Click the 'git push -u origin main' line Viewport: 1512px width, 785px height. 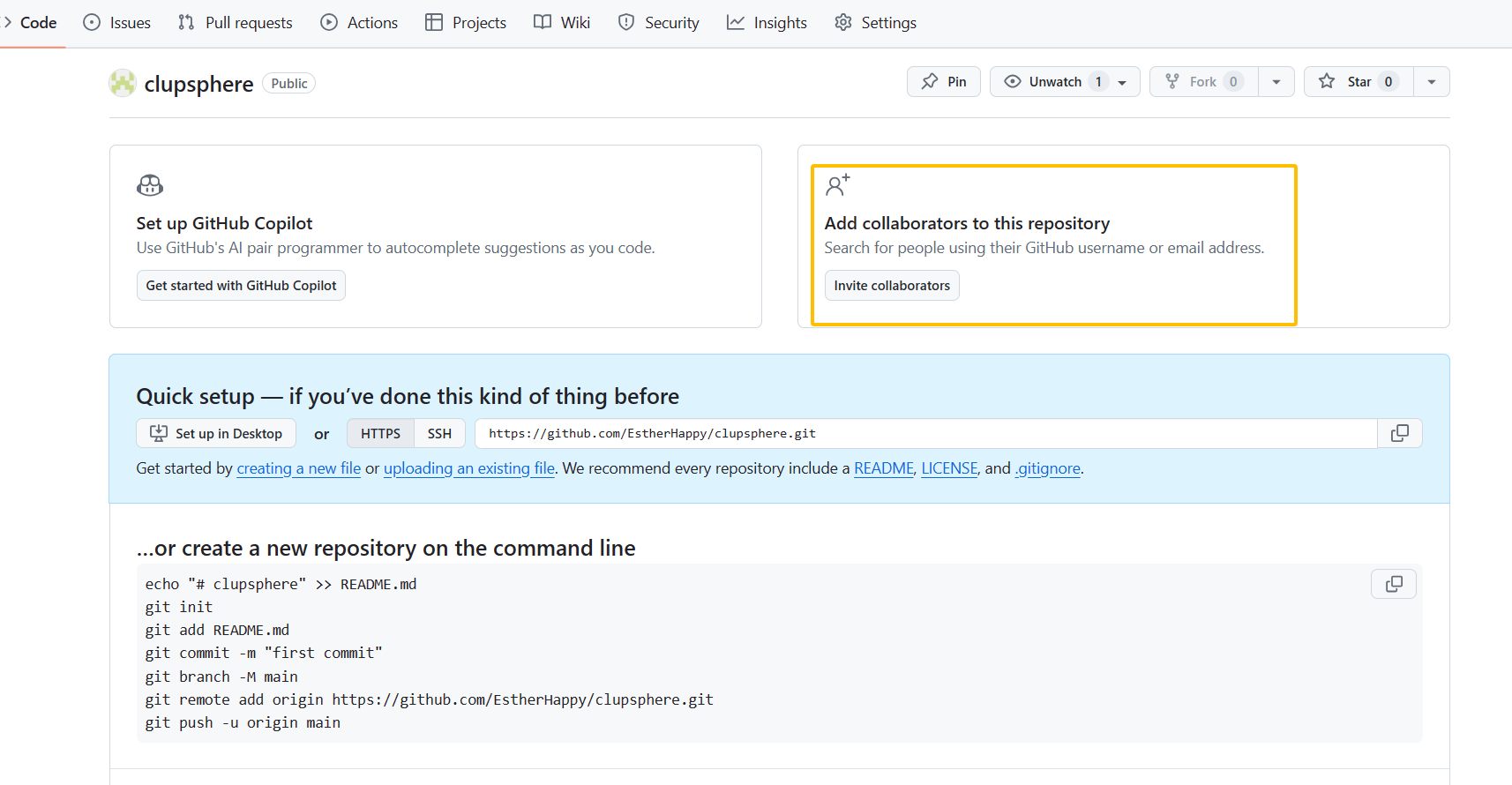[243, 722]
